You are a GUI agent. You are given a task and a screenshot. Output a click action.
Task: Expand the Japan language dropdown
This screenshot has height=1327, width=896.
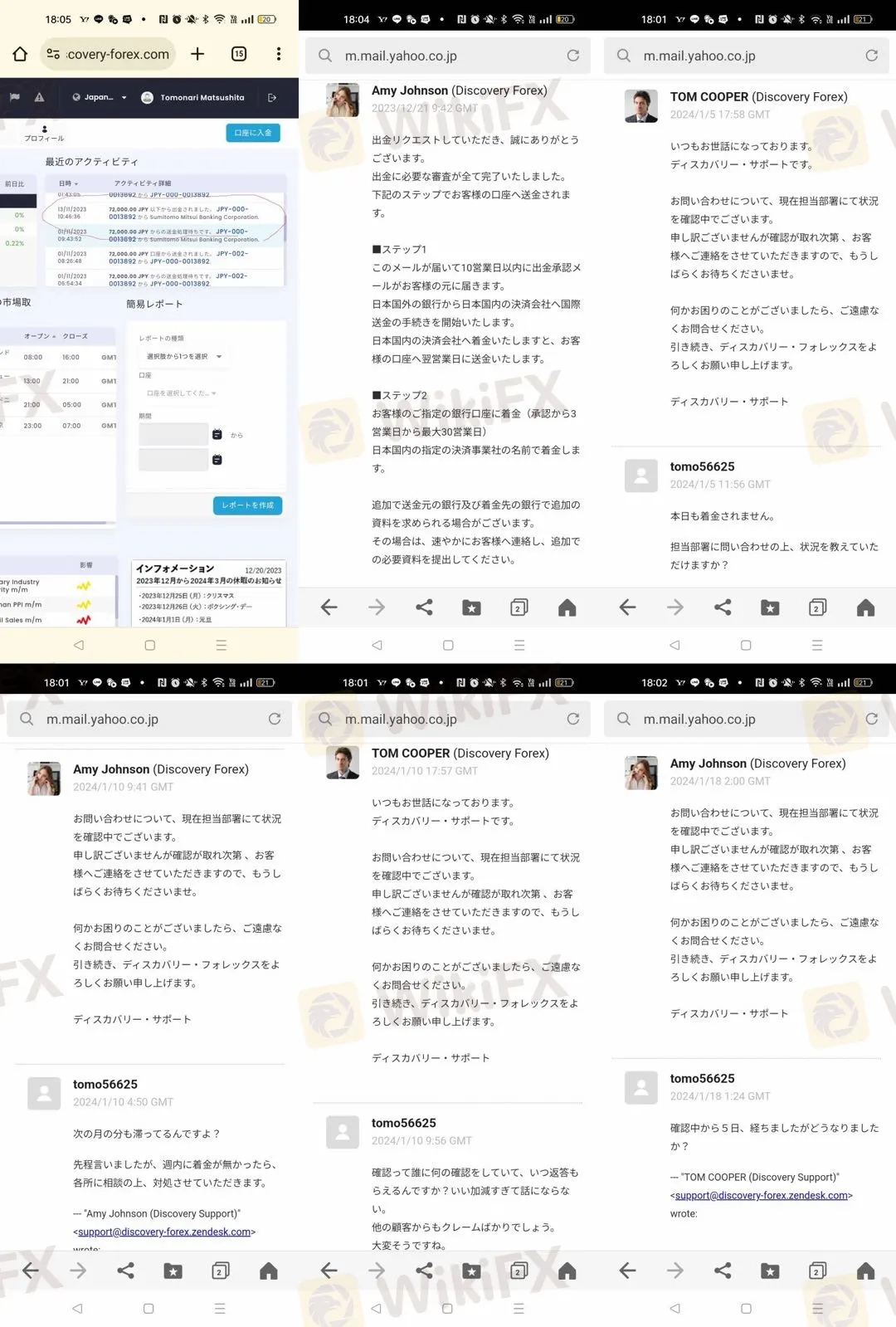(x=100, y=97)
